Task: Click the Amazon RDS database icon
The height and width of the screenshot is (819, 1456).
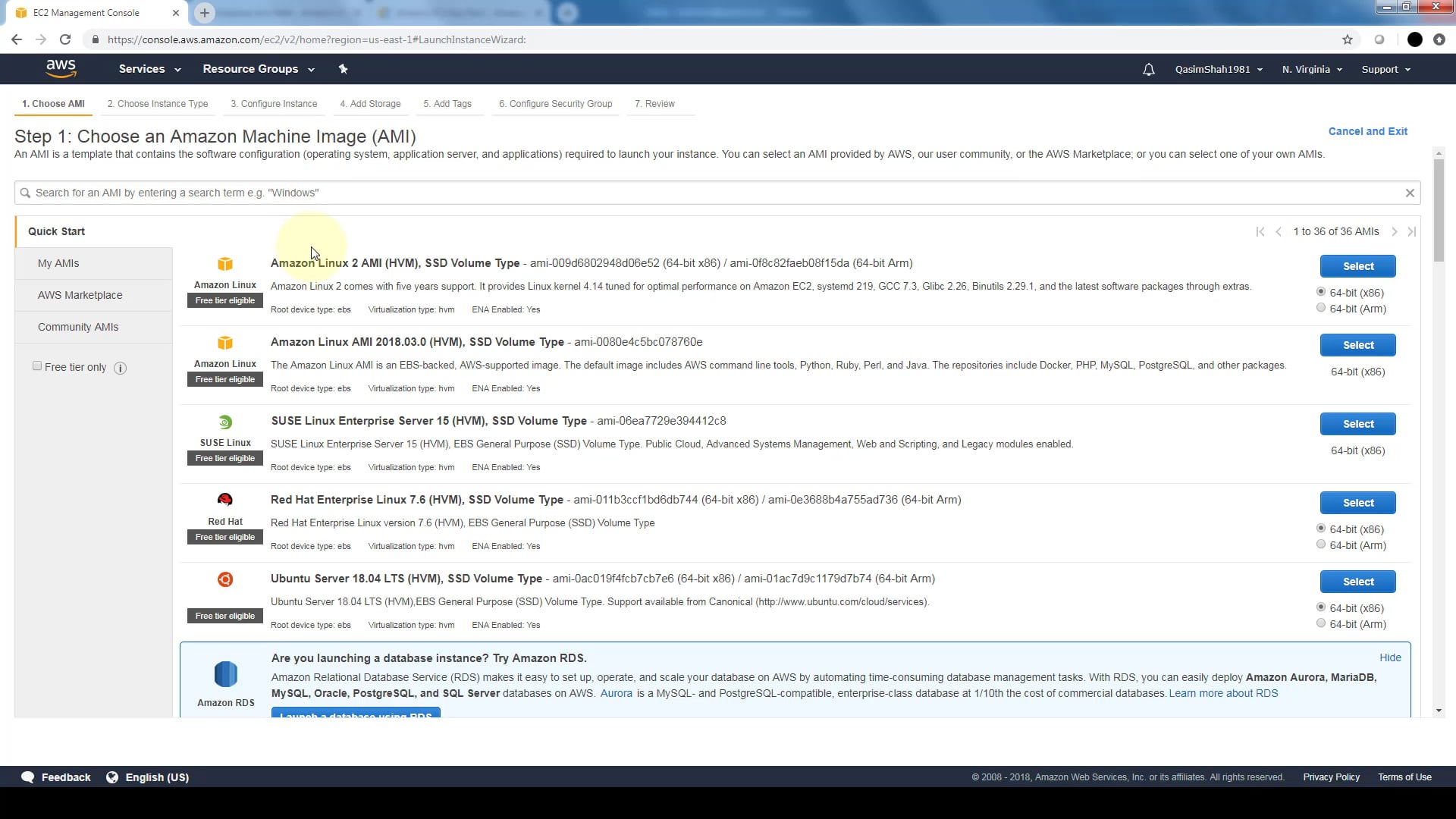Action: [x=224, y=673]
